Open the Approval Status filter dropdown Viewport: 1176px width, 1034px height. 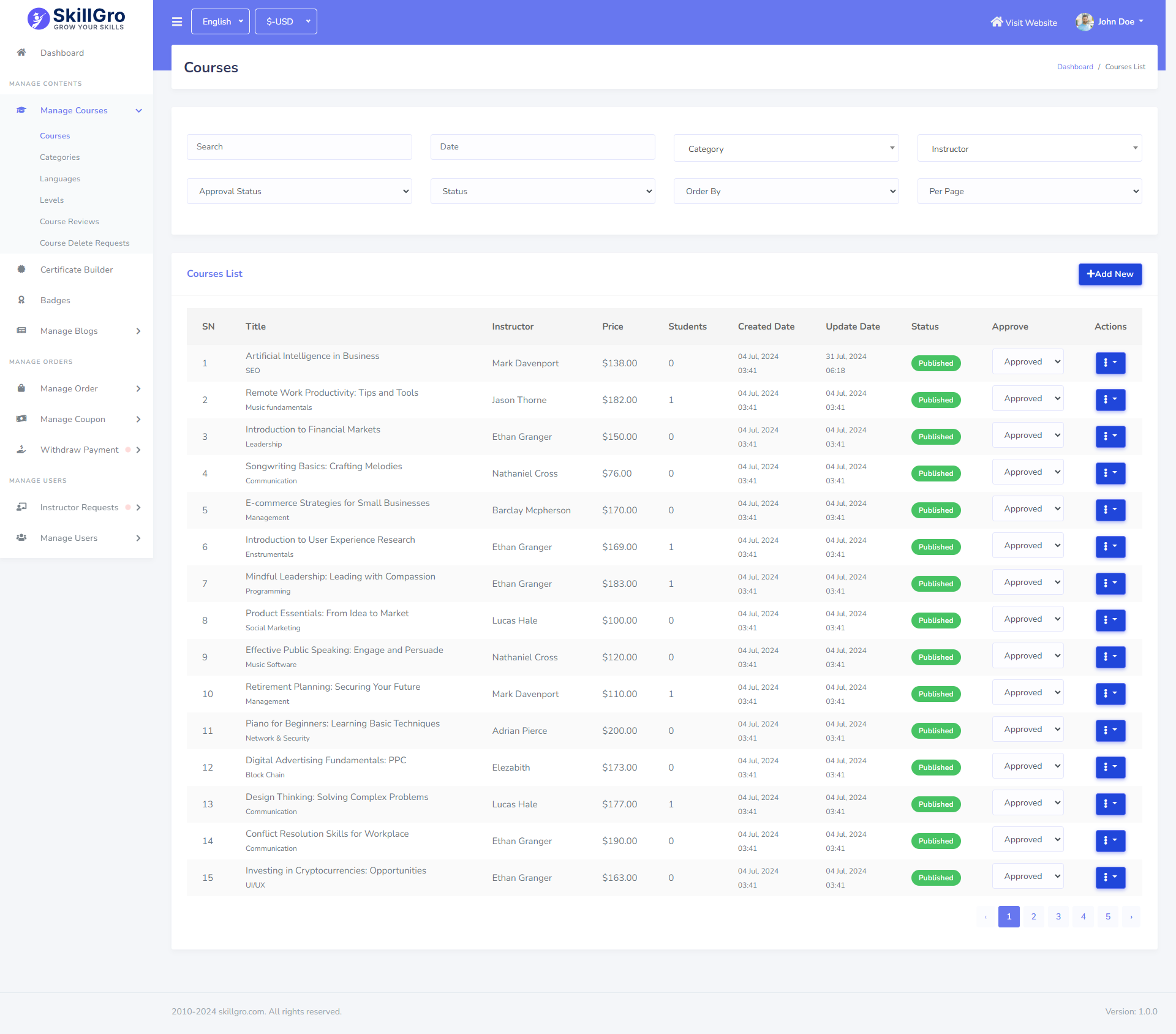coord(299,191)
